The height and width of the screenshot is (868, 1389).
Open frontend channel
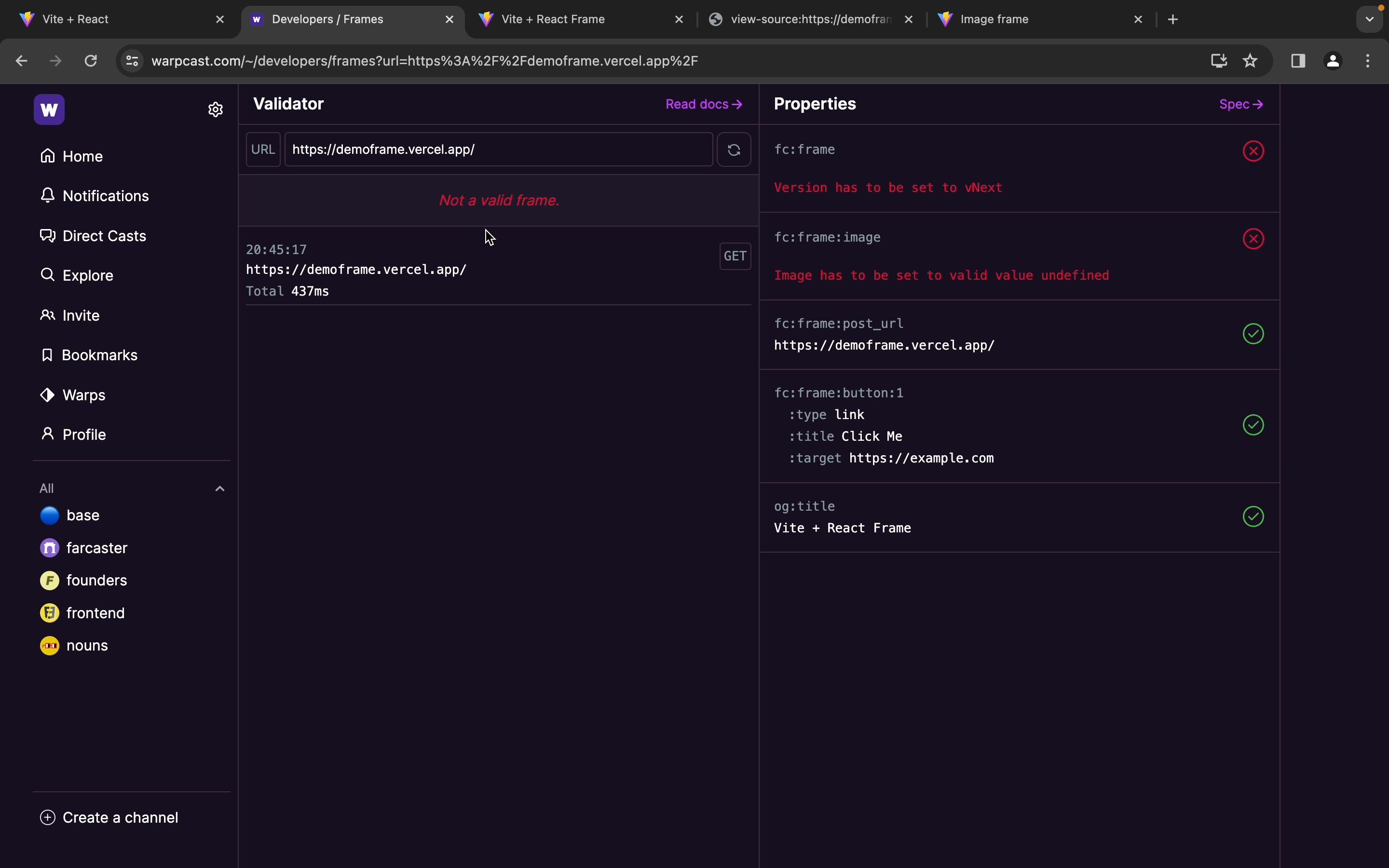[x=82, y=614]
